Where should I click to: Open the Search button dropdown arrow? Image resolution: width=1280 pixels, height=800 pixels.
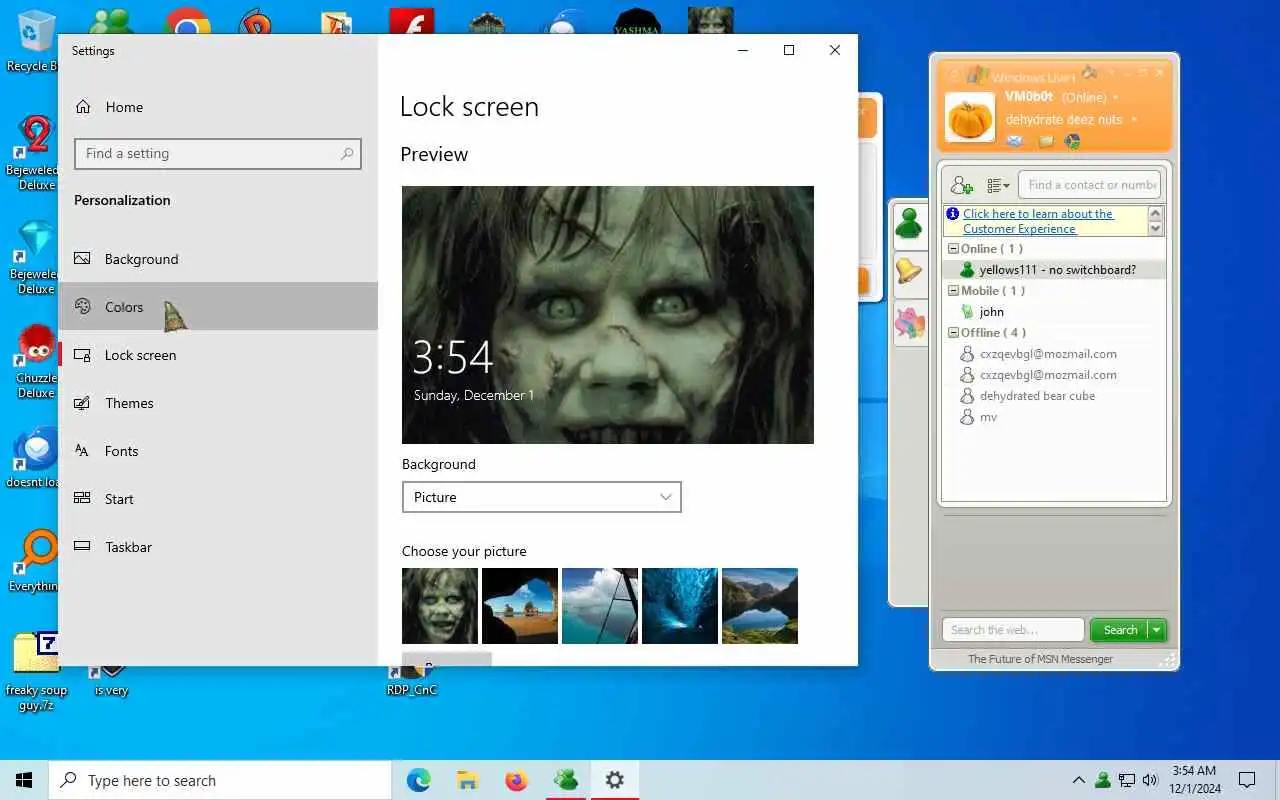[1157, 630]
